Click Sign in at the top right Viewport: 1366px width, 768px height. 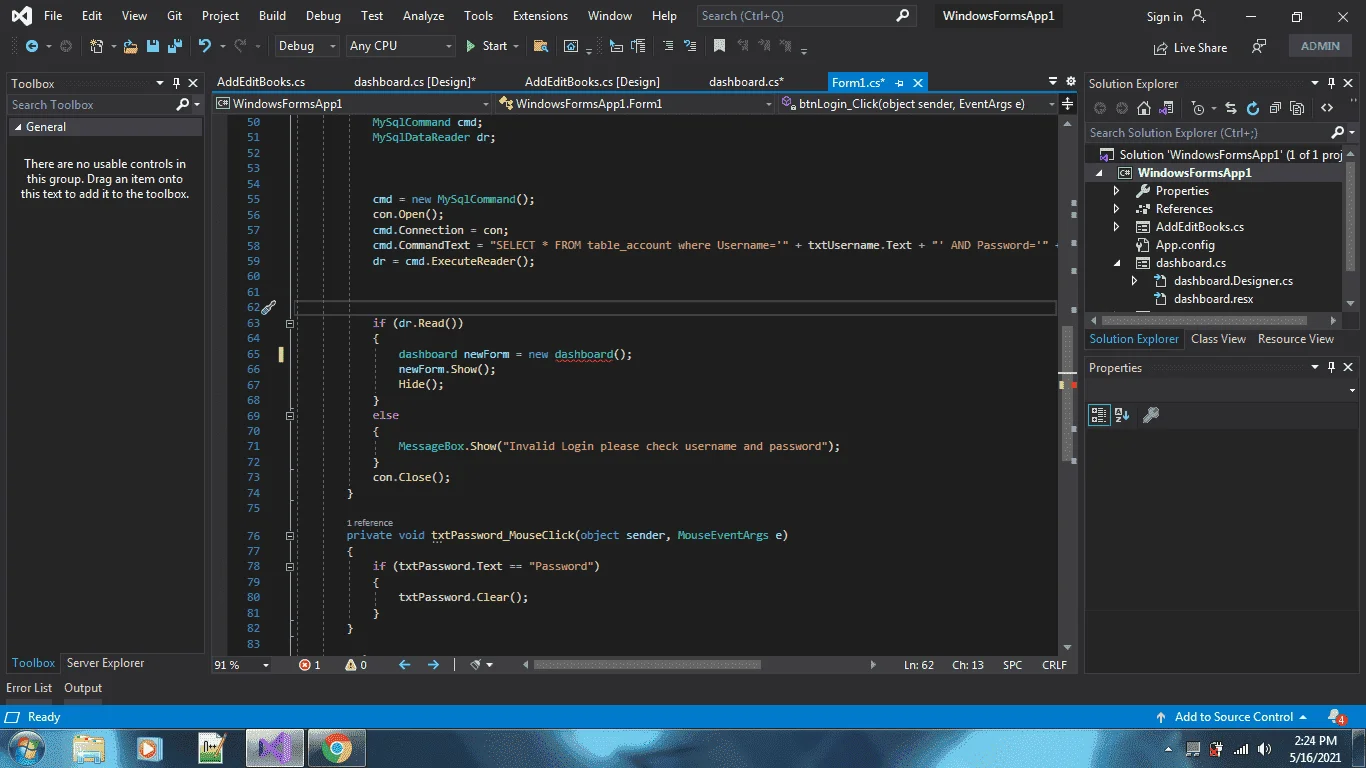tap(1176, 16)
